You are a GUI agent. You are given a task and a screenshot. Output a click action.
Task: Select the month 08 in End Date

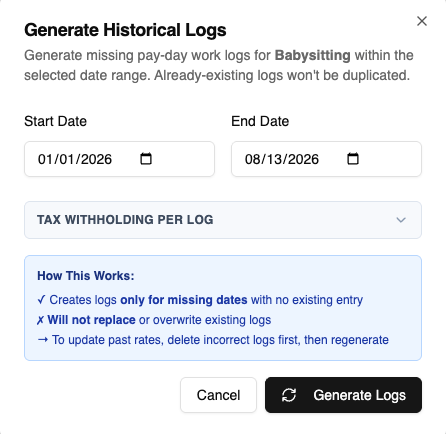(x=252, y=159)
